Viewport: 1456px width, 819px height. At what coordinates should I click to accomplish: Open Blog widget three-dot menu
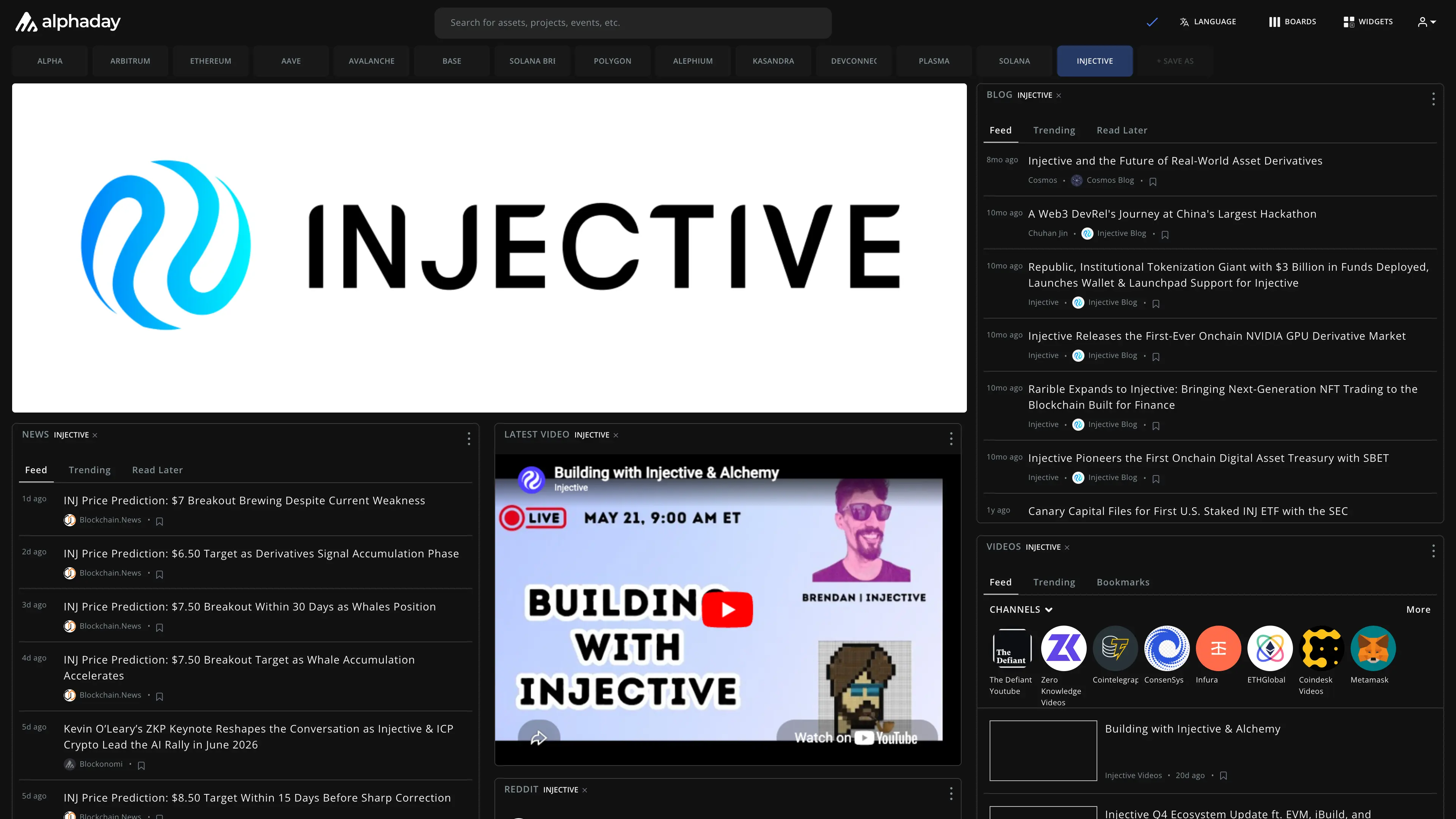point(1433,99)
